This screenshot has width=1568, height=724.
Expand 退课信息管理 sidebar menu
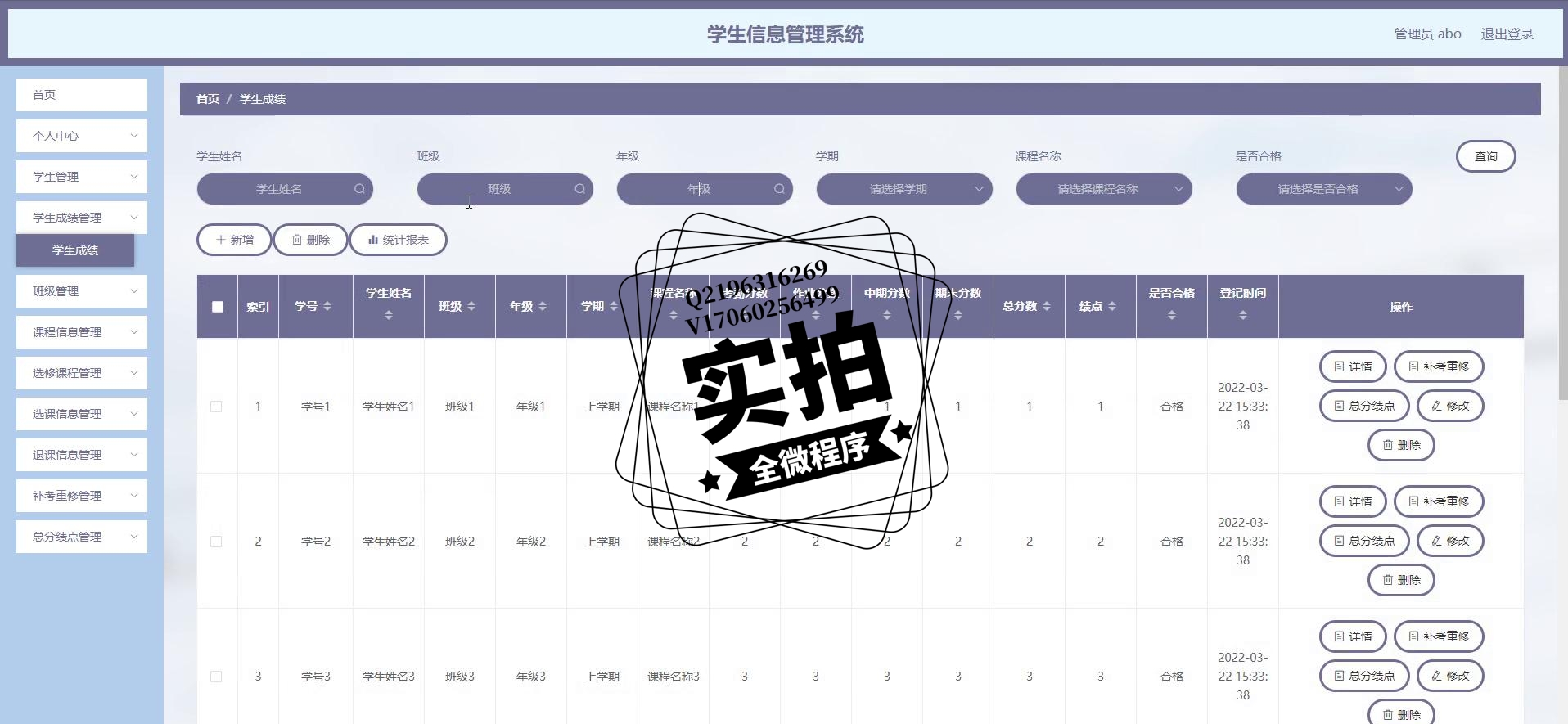82,455
